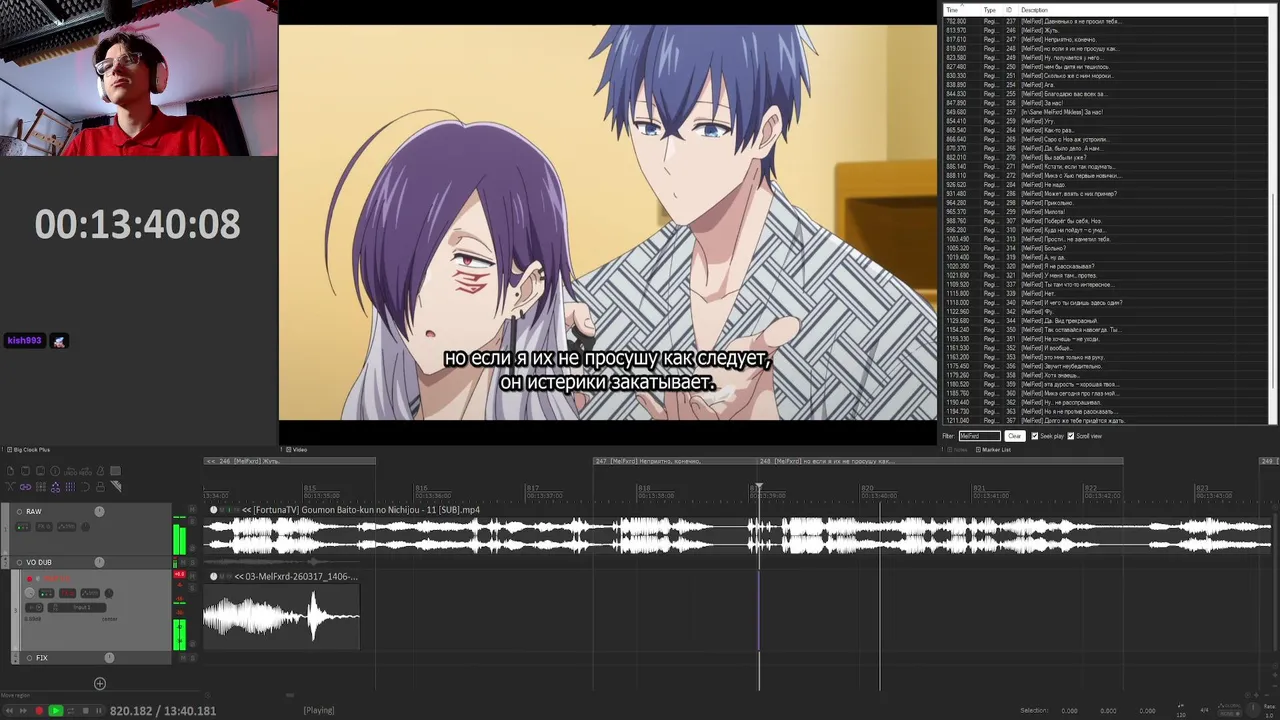Toggle Scroll view checkbox
1280x720 pixels.
coord(1070,436)
